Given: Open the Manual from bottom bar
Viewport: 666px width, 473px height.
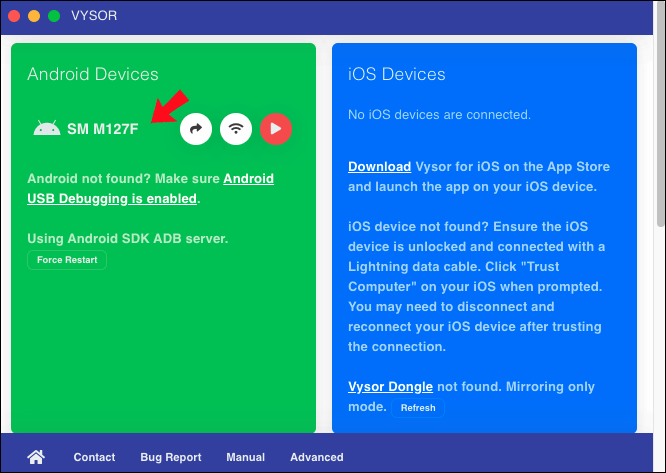Looking at the screenshot, I should [x=246, y=457].
